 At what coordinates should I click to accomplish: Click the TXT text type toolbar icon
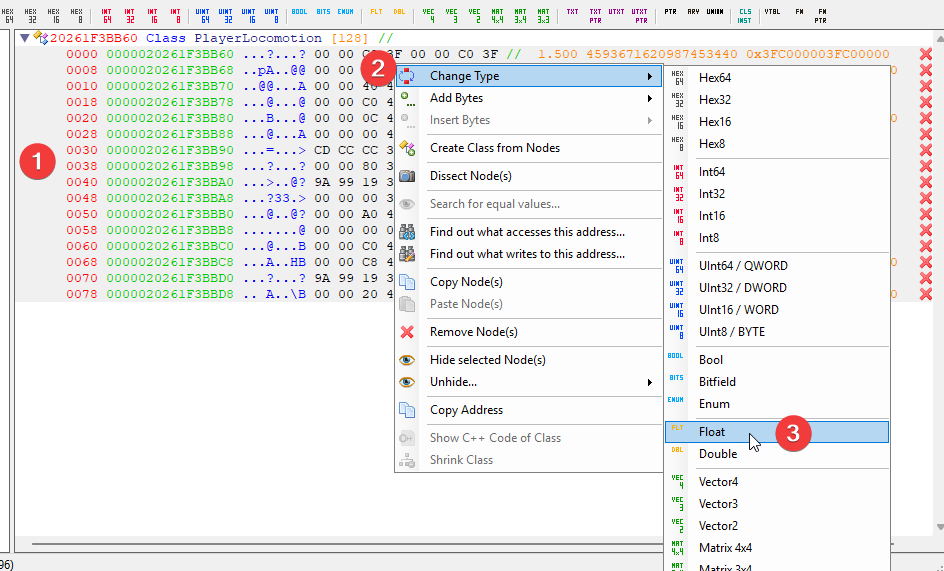(573, 12)
